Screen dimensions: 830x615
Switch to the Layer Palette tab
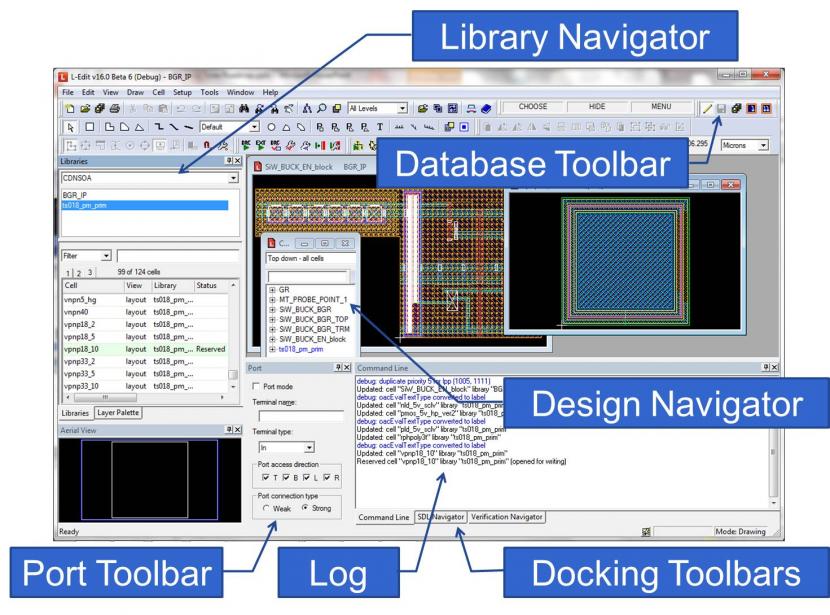click(x=118, y=413)
